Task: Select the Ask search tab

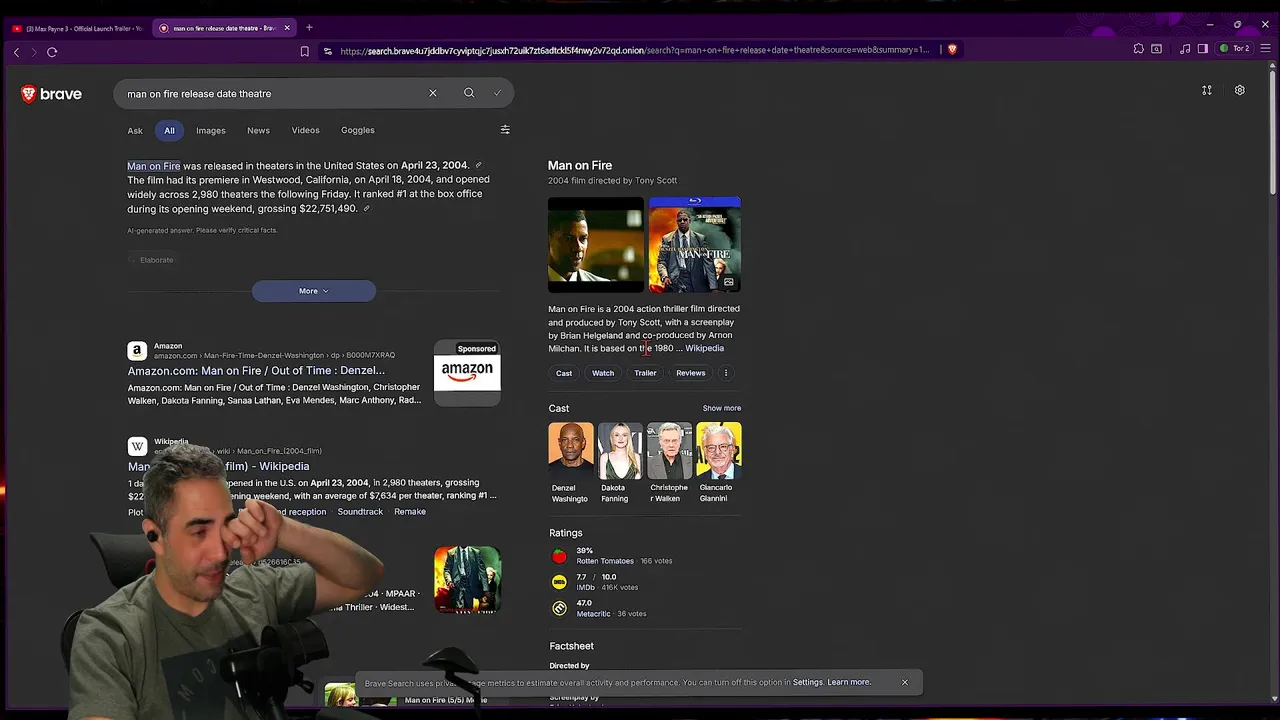Action: click(135, 130)
